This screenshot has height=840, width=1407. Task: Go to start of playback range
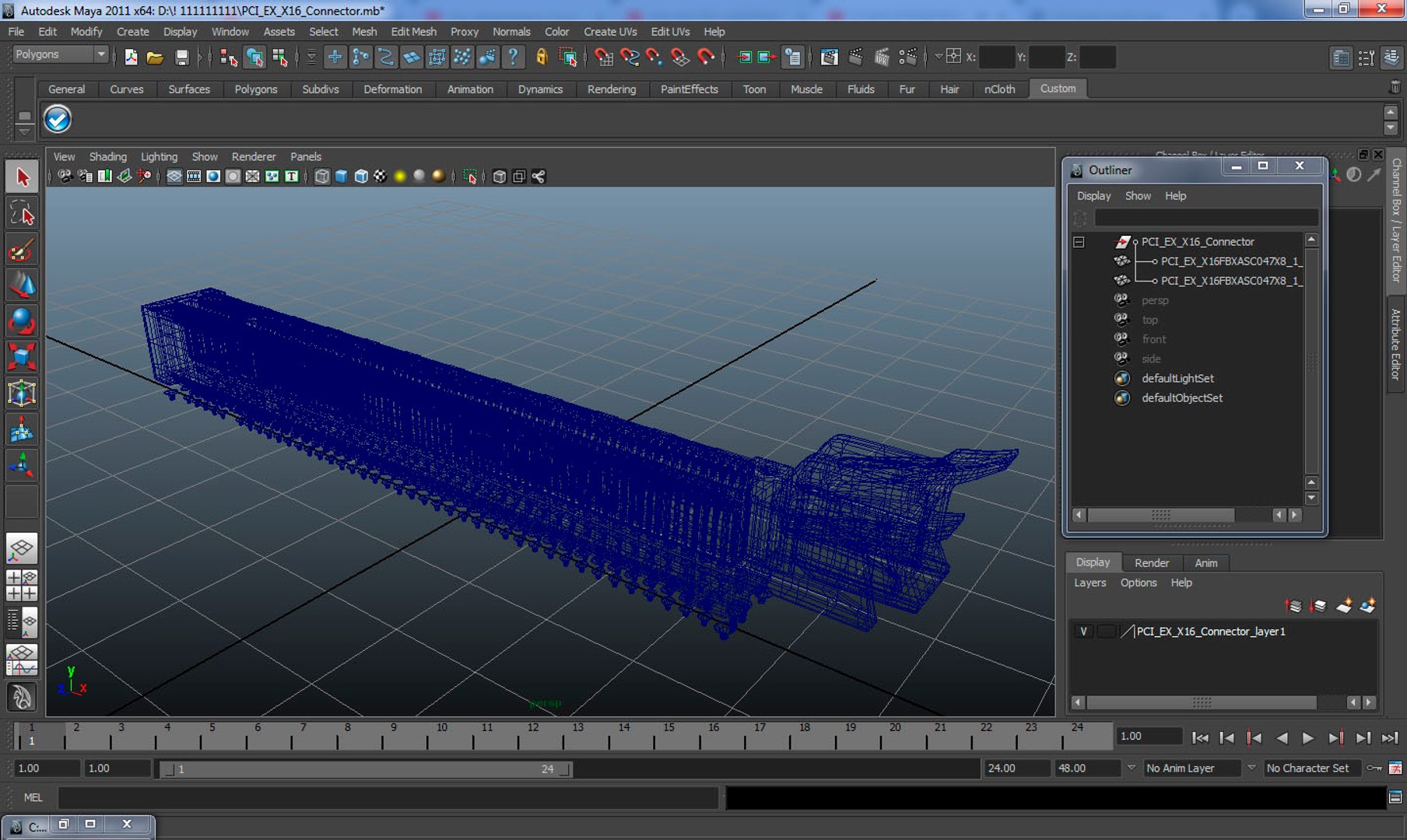tap(1200, 737)
